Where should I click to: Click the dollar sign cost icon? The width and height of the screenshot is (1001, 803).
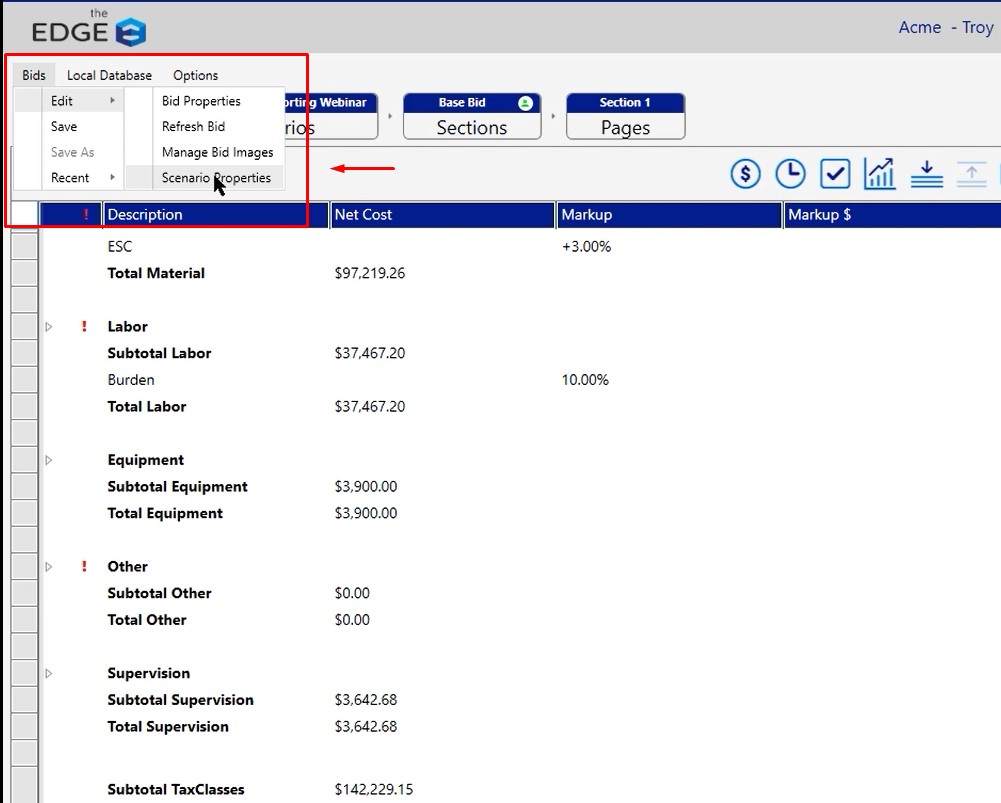745,174
